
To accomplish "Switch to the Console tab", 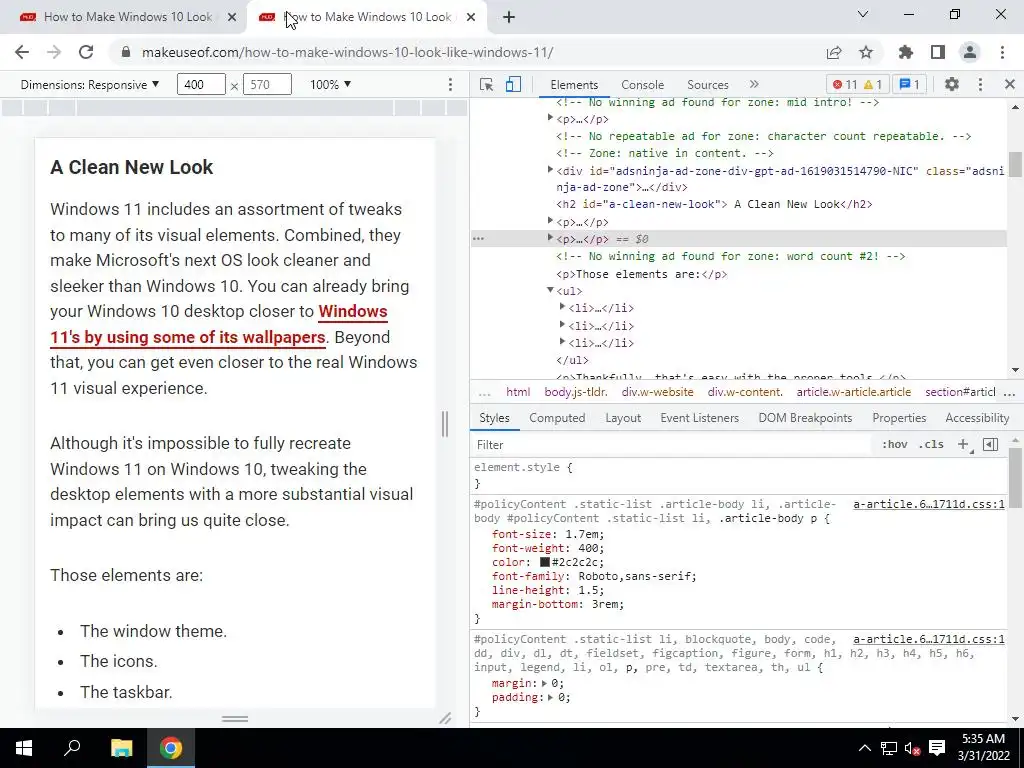I will pyautogui.click(x=643, y=84).
